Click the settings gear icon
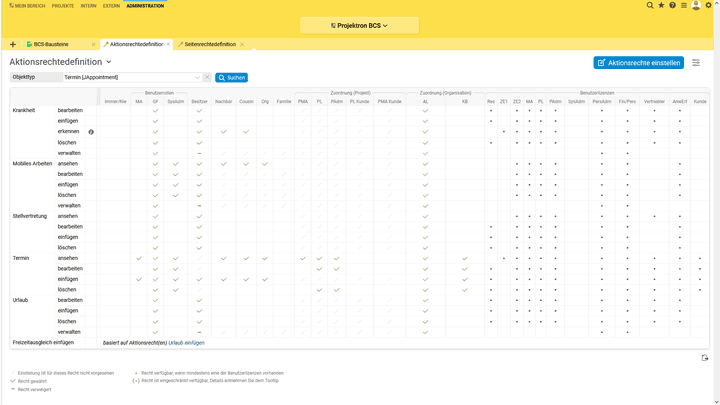The image size is (720, 405). (x=709, y=5)
